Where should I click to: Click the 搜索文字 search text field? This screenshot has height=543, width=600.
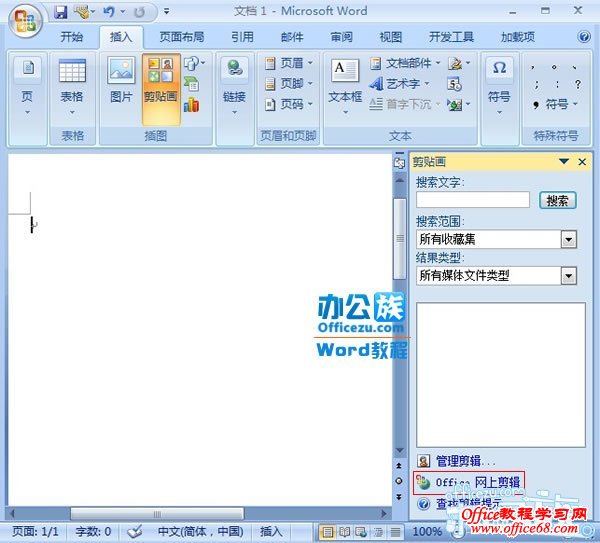[x=473, y=200]
